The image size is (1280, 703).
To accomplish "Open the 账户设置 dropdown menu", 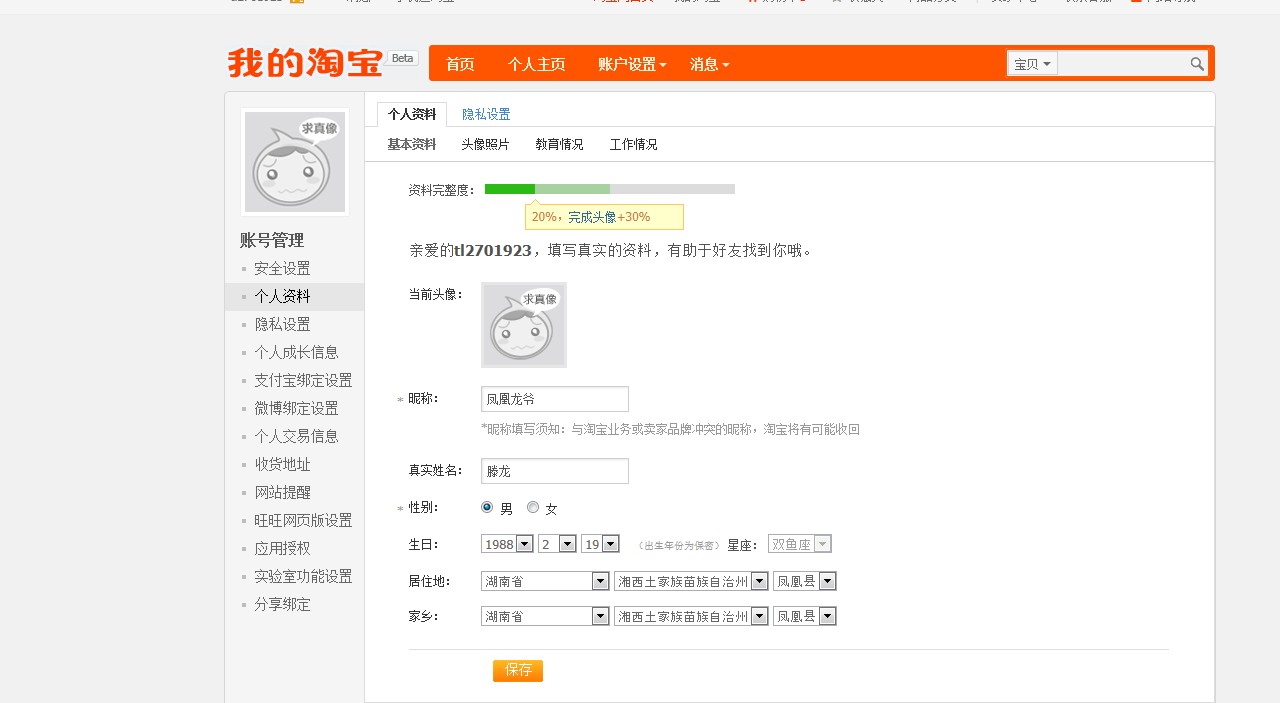I will pyautogui.click(x=632, y=64).
